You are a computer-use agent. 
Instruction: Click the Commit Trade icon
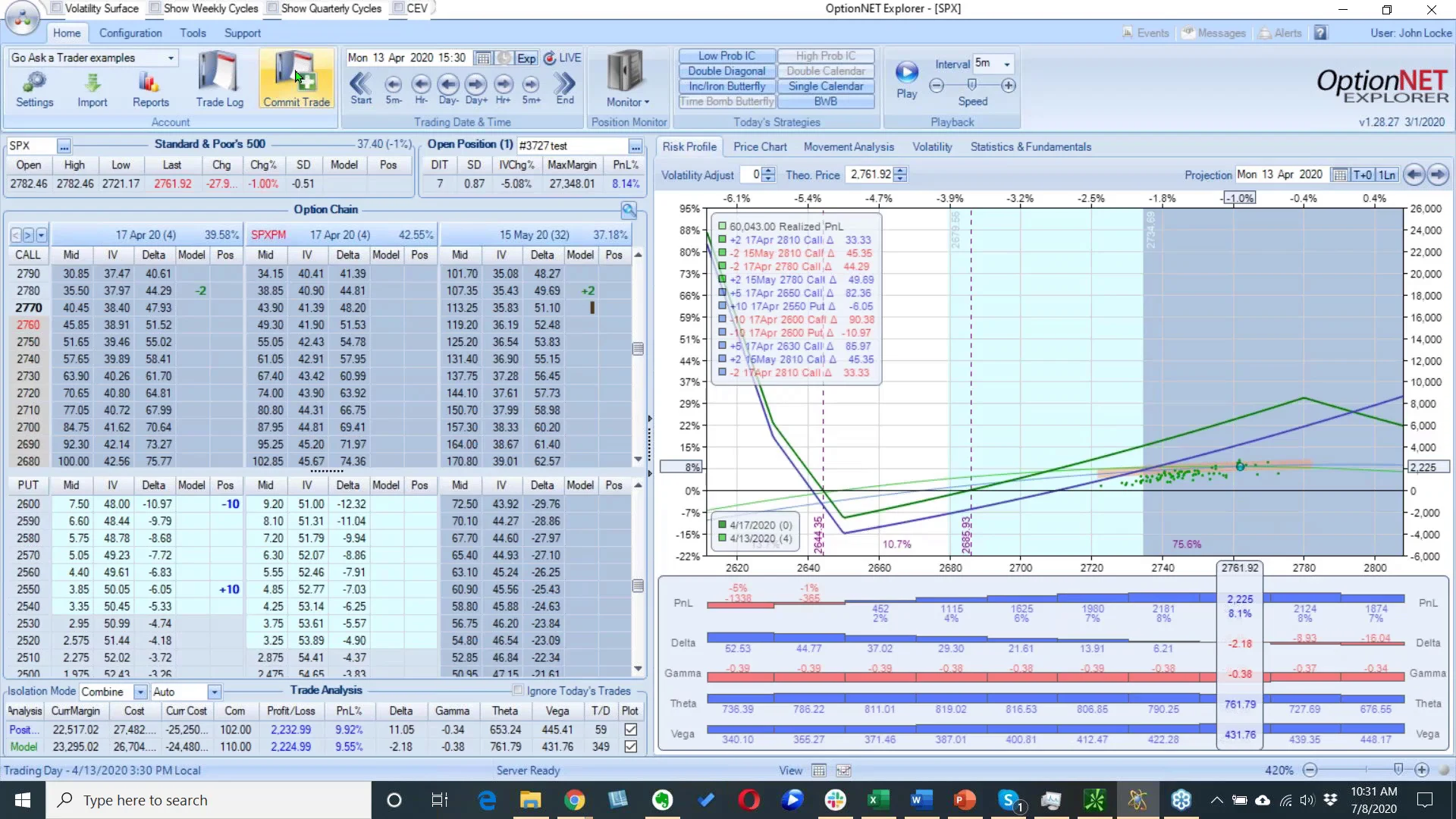[x=297, y=80]
